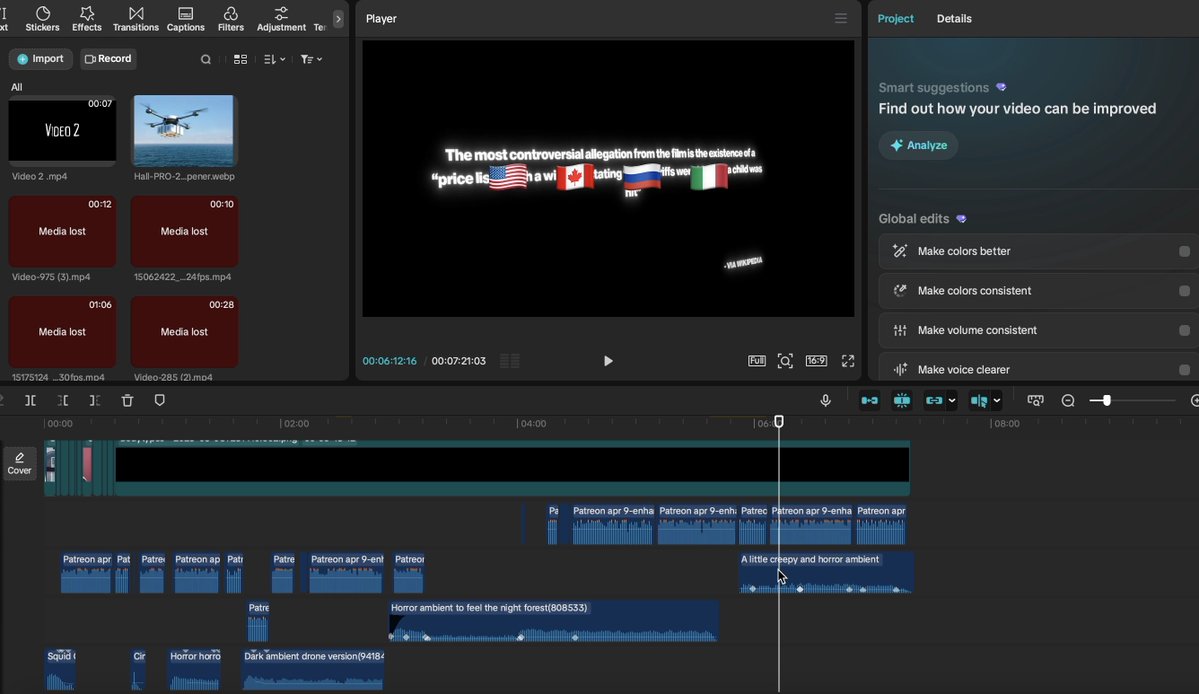Toggle auto snapping
This screenshot has height=694, width=1199.
click(x=902, y=401)
